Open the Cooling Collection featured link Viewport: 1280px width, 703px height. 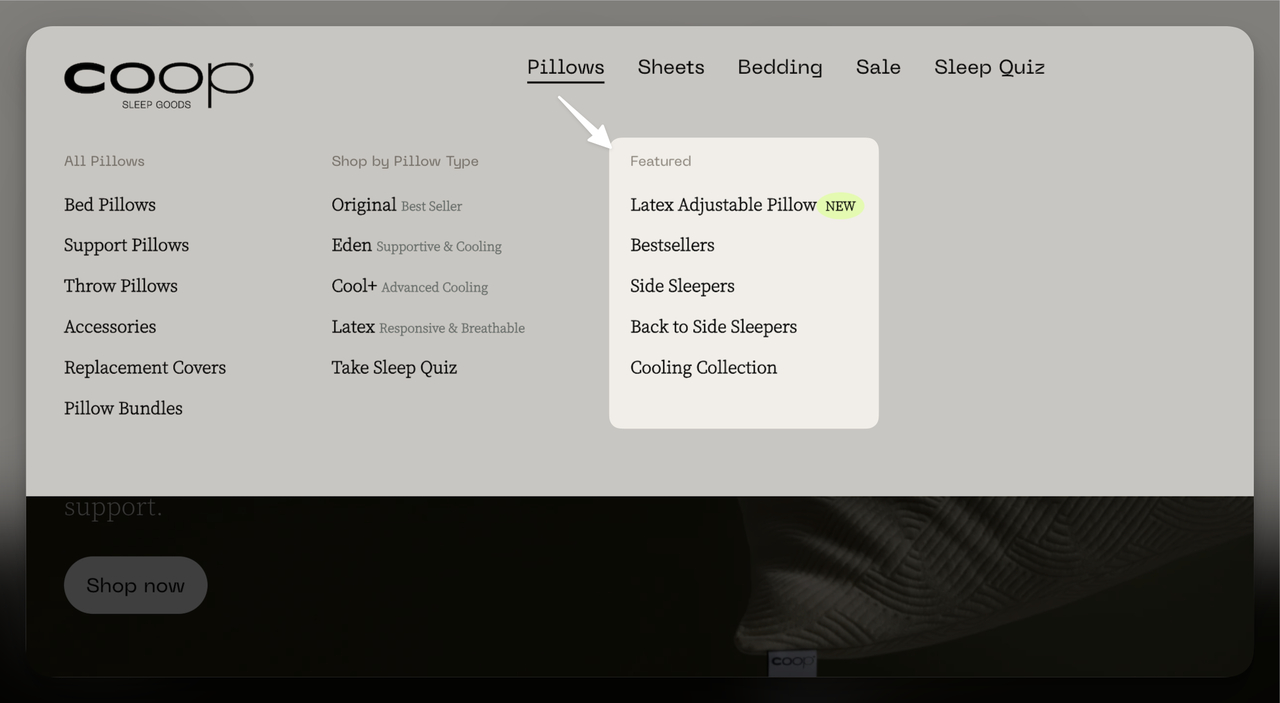pos(703,367)
